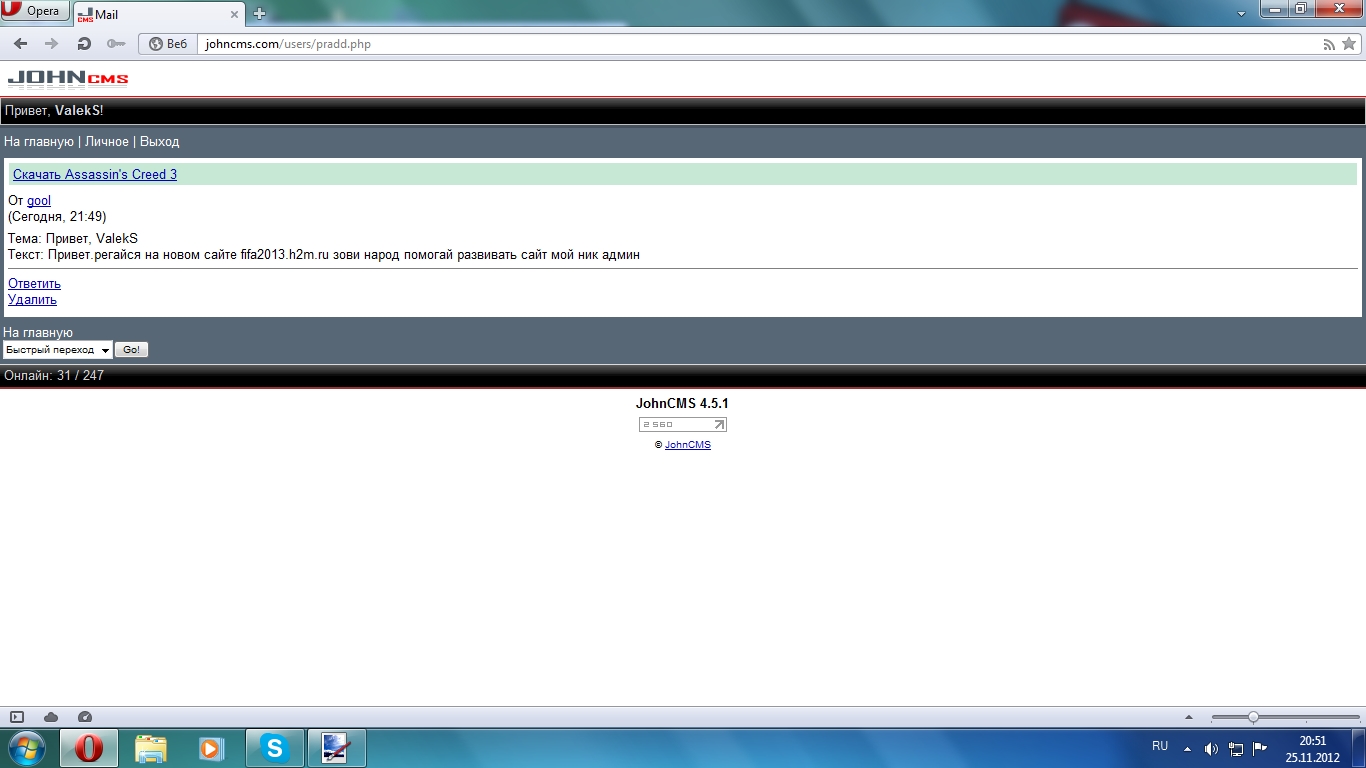This screenshot has width=1366, height=768.
Task: Close the Mail tab
Action: [x=235, y=15]
